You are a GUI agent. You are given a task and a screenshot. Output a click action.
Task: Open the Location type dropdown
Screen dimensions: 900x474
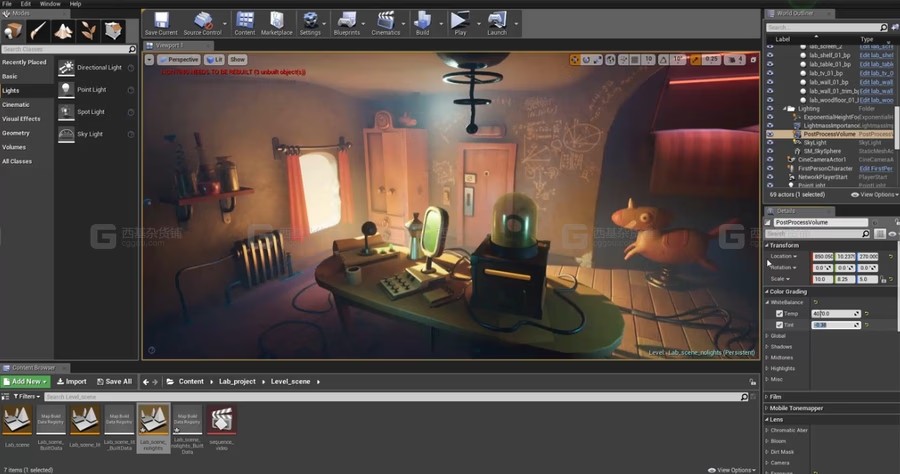coord(783,257)
